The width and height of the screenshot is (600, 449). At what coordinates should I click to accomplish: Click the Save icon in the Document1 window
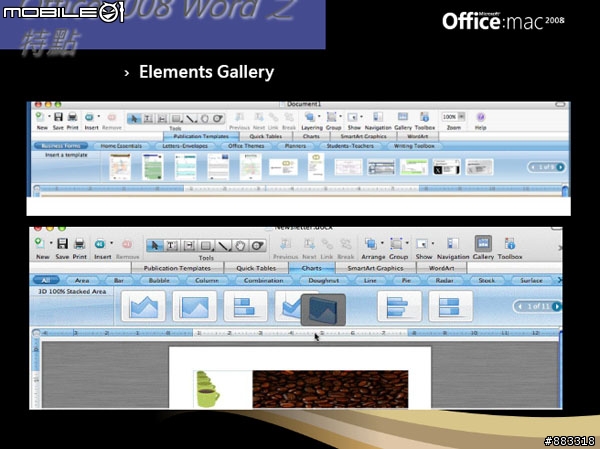58,117
